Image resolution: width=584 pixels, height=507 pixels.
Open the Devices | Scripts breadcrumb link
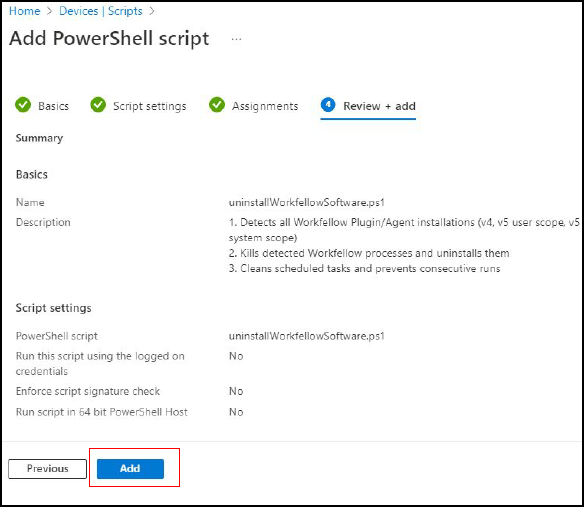coord(101,11)
